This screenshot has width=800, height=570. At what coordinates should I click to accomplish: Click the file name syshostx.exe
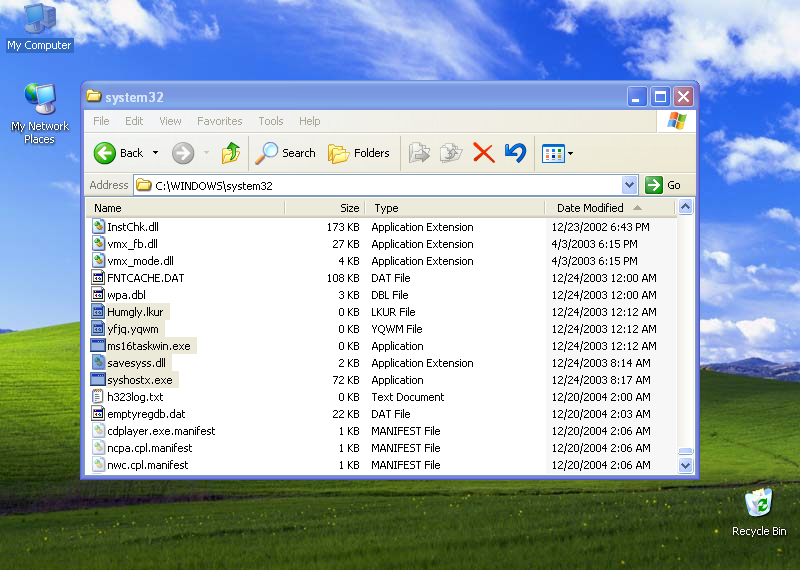click(x=140, y=380)
